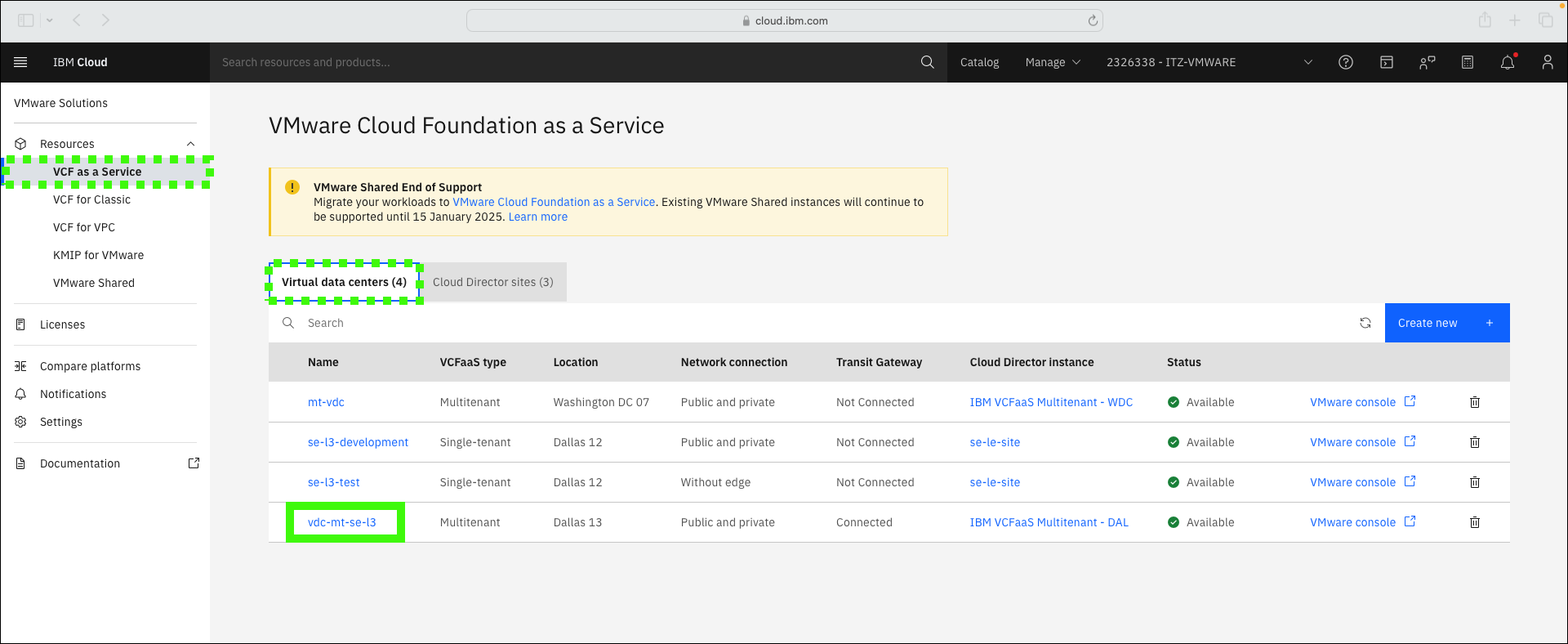Screen dimensions: 1568x644
Task: Click the Status column header
Action: pos(1183,362)
